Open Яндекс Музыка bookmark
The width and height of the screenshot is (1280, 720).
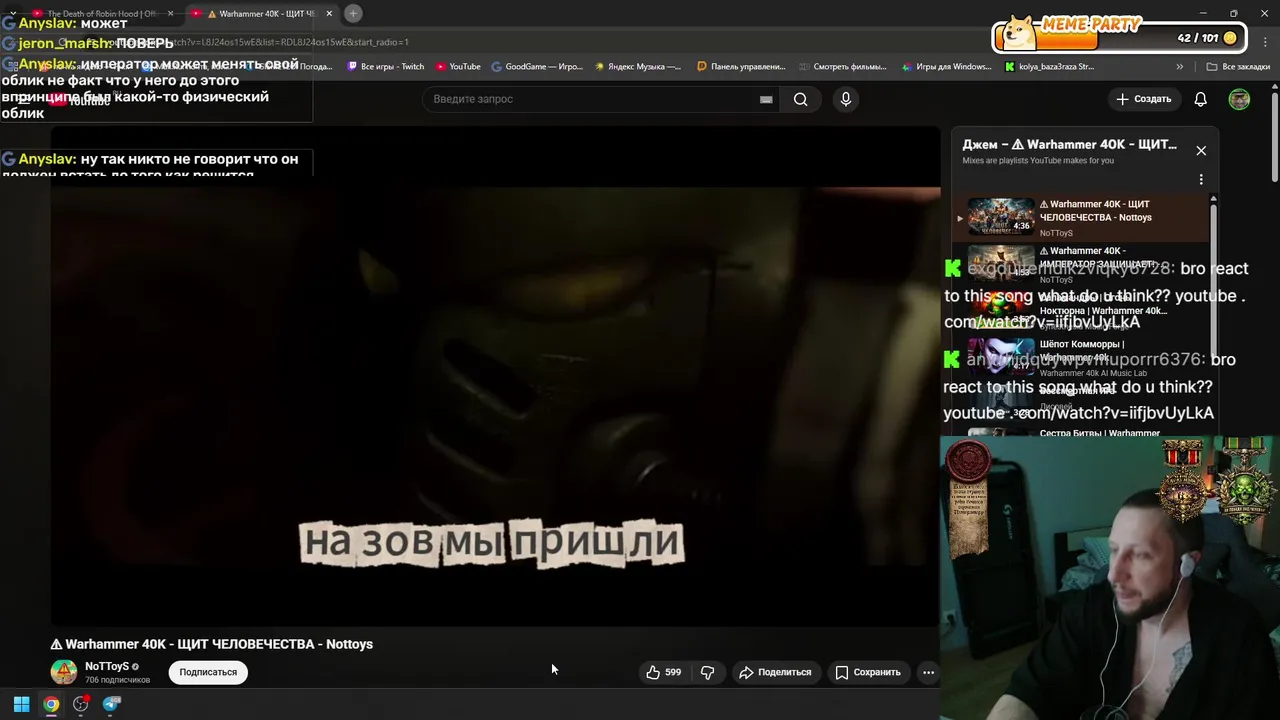(x=638, y=67)
